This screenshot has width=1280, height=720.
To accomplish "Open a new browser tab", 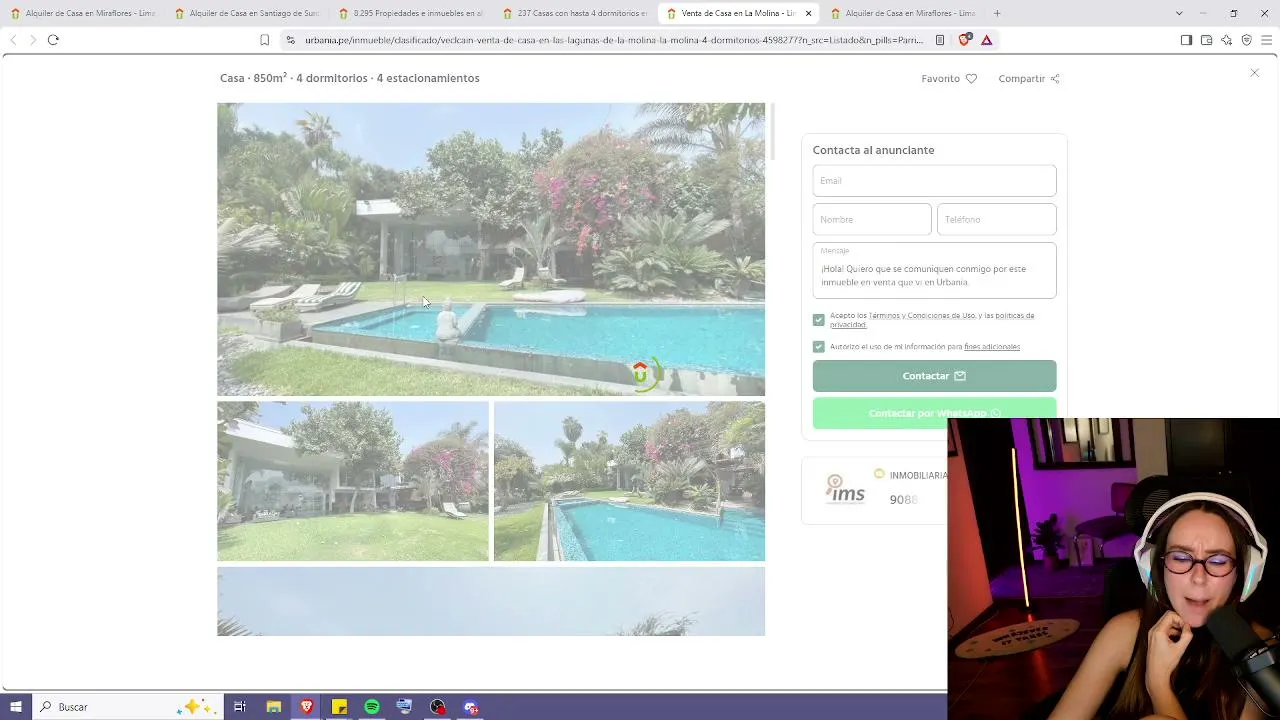I will (x=997, y=13).
